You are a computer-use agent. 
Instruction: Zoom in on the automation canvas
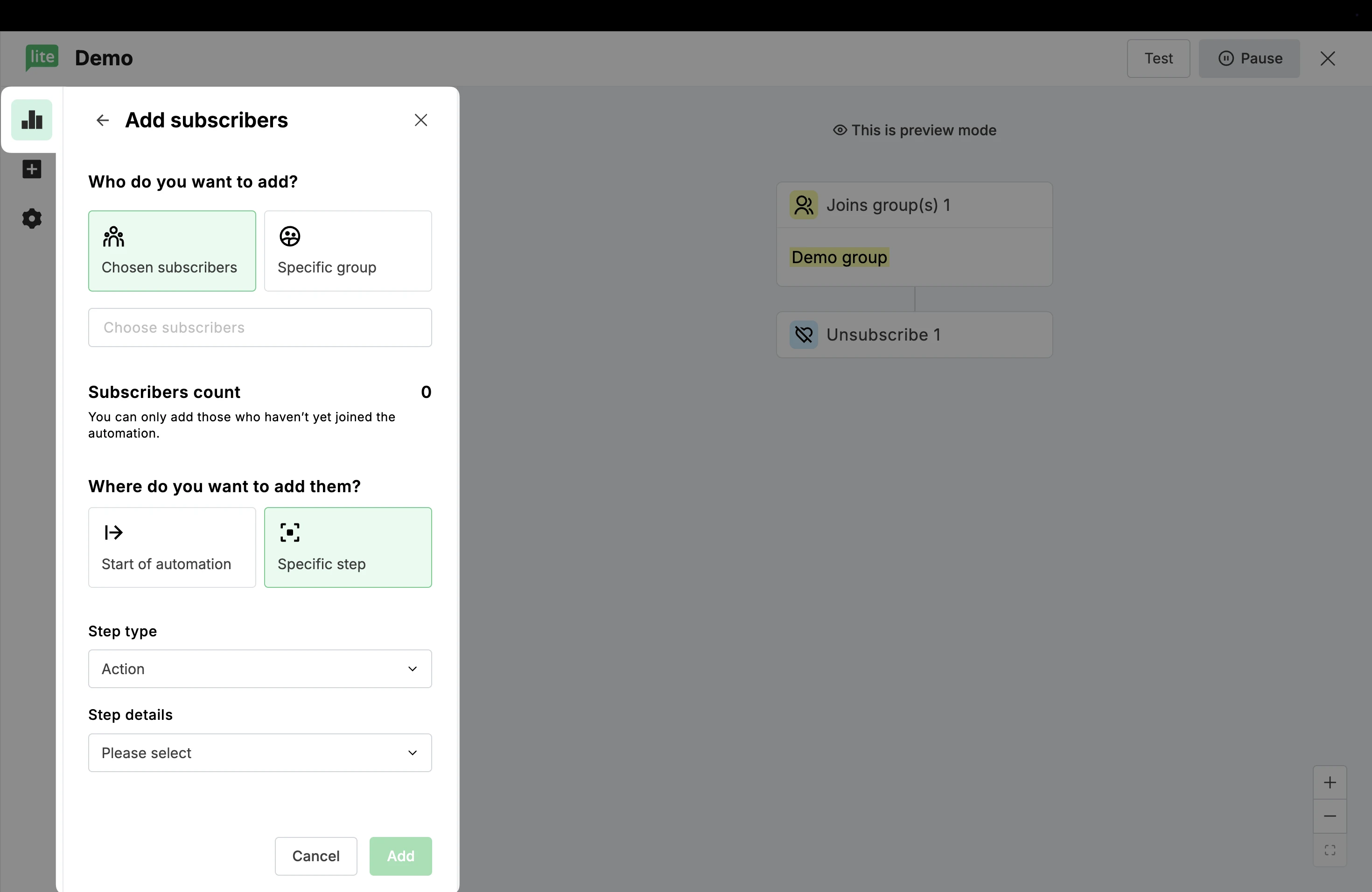point(1330,782)
